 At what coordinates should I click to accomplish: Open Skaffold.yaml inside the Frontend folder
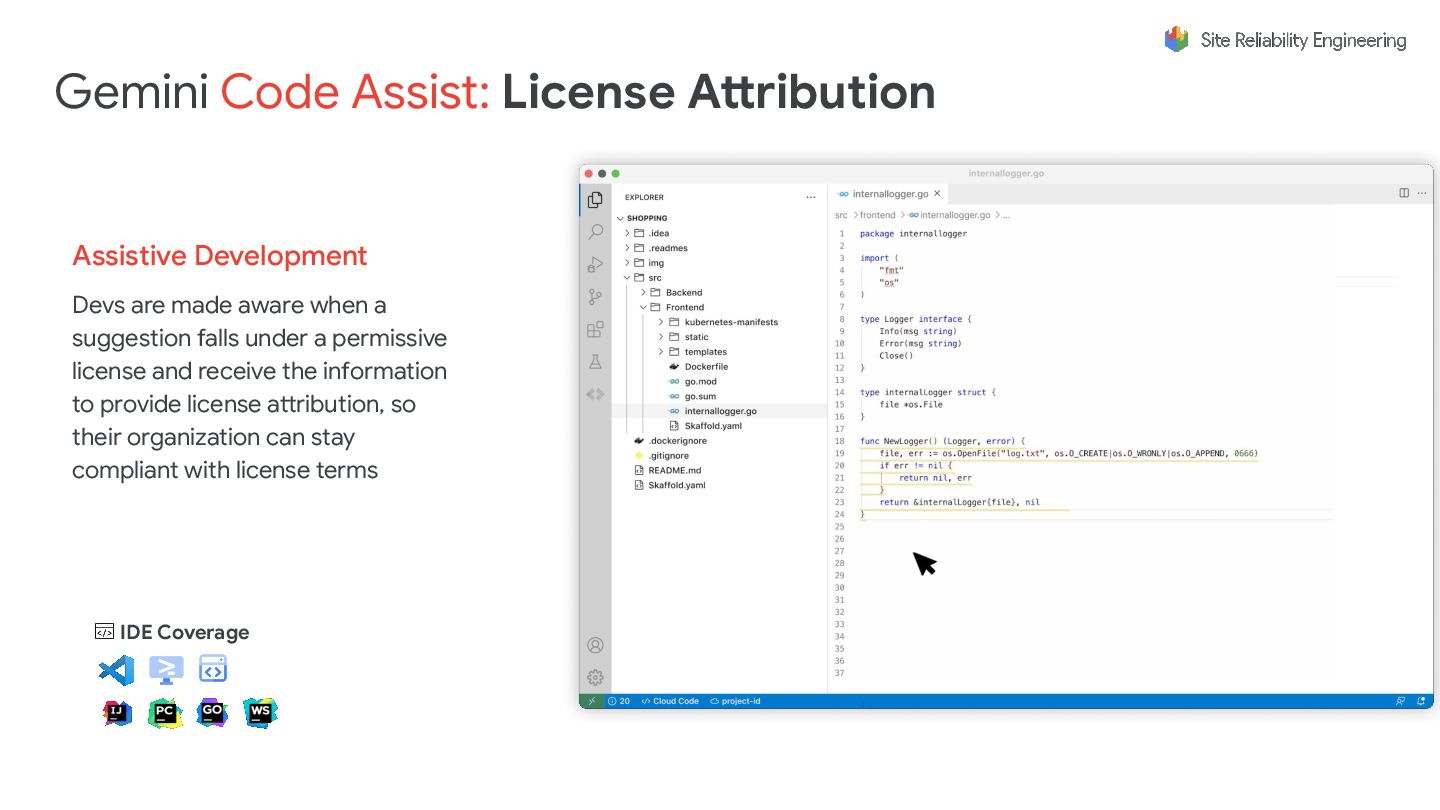(x=712, y=426)
